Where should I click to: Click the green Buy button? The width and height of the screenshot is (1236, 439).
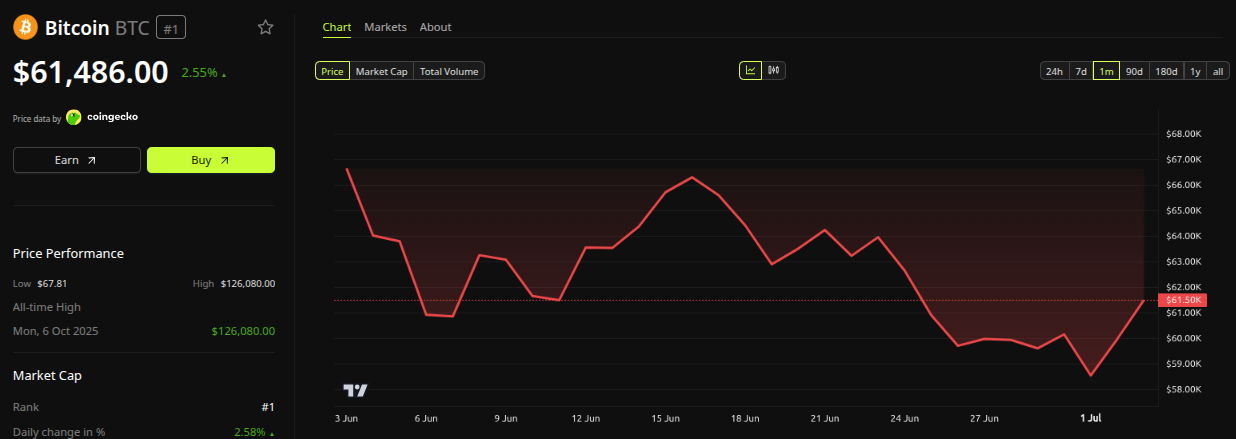[x=211, y=160]
